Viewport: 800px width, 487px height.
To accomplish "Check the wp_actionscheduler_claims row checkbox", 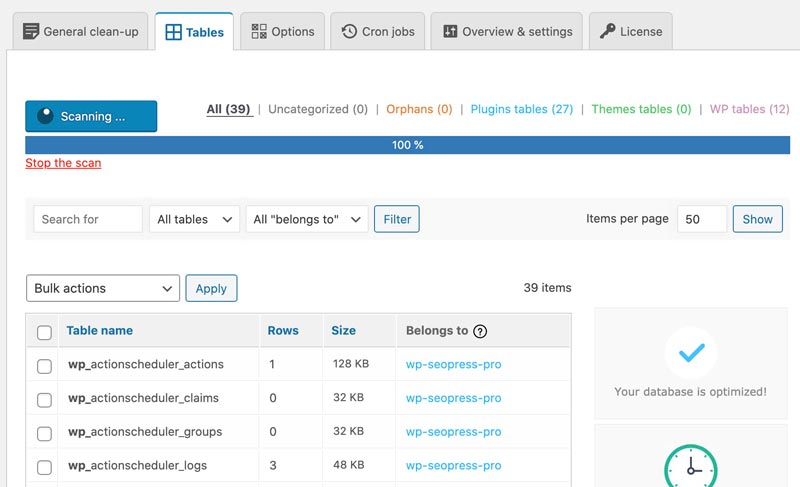I will coord(44,400).
